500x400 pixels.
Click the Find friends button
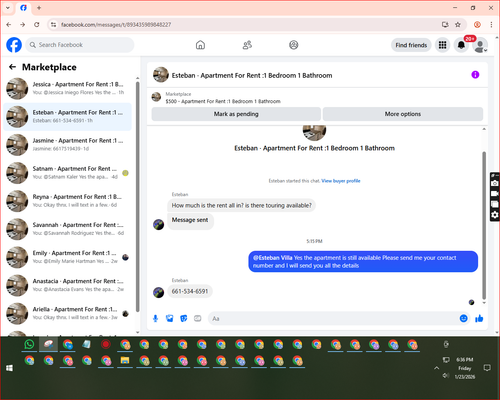pos(411,45)
